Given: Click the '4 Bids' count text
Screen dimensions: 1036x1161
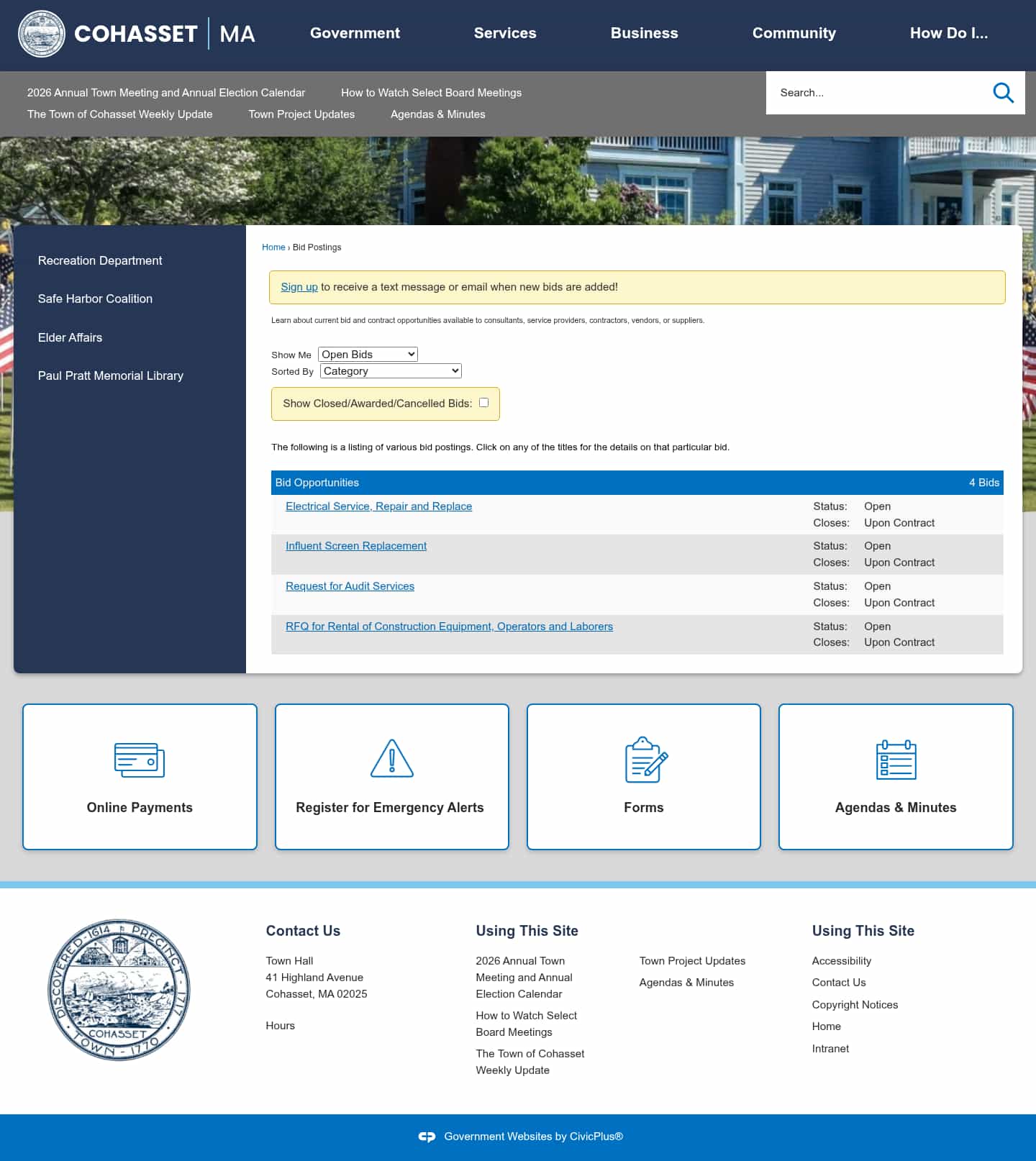Looking at the screenshot, I should 983,483.
